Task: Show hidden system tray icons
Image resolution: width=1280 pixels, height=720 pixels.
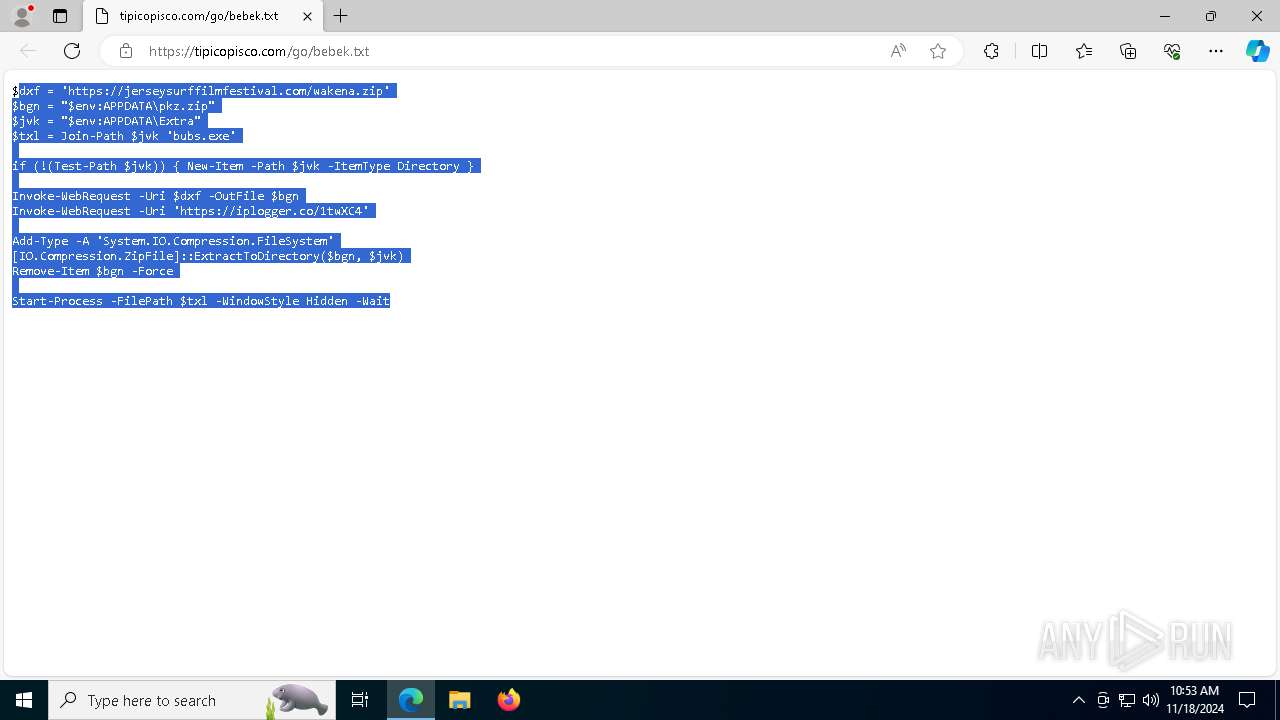Action: point(1078,700)
